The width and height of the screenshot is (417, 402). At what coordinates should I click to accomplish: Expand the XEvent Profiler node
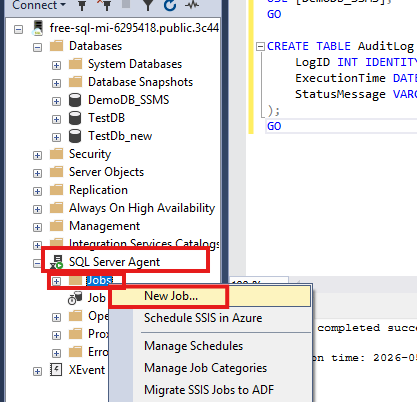[37, 372]
